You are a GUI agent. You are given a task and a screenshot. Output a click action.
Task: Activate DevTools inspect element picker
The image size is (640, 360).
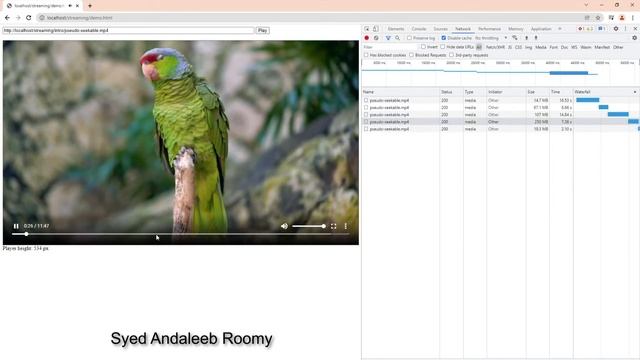click(367, 29)
